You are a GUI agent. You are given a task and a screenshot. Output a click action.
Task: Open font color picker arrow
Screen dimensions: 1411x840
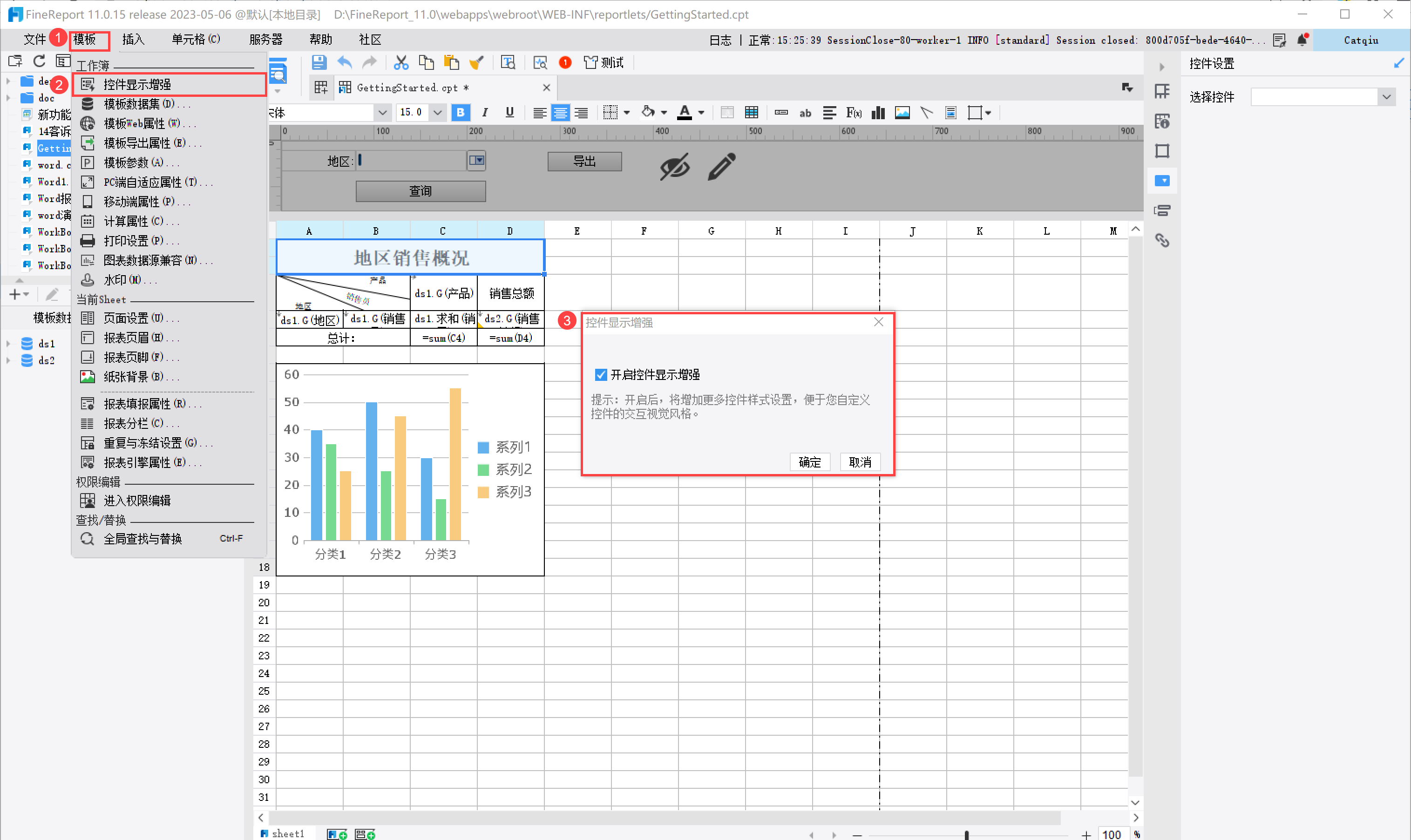click(701, 113)
